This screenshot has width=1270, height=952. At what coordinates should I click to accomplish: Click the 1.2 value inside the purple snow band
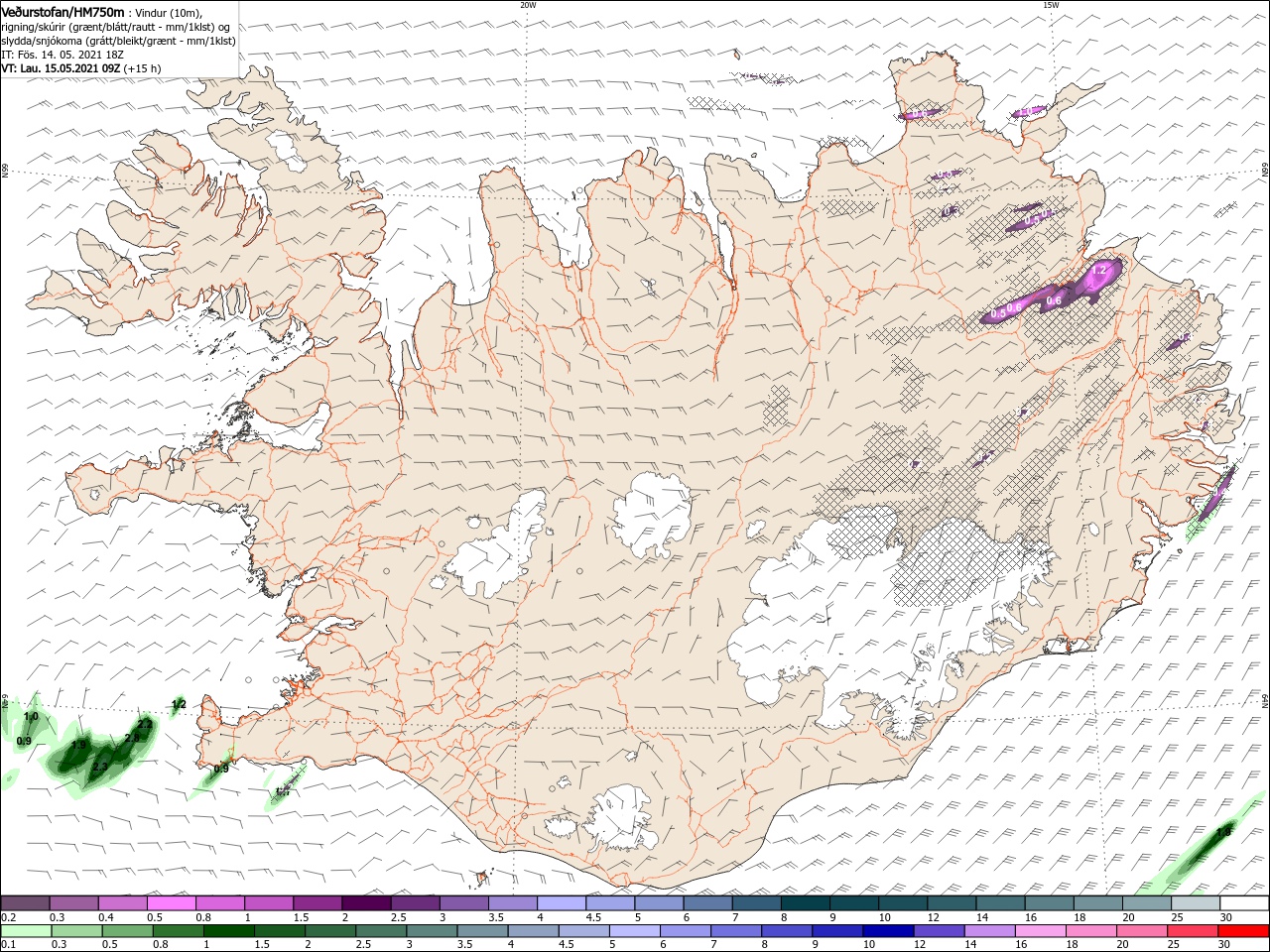[x=1098, y=270]
